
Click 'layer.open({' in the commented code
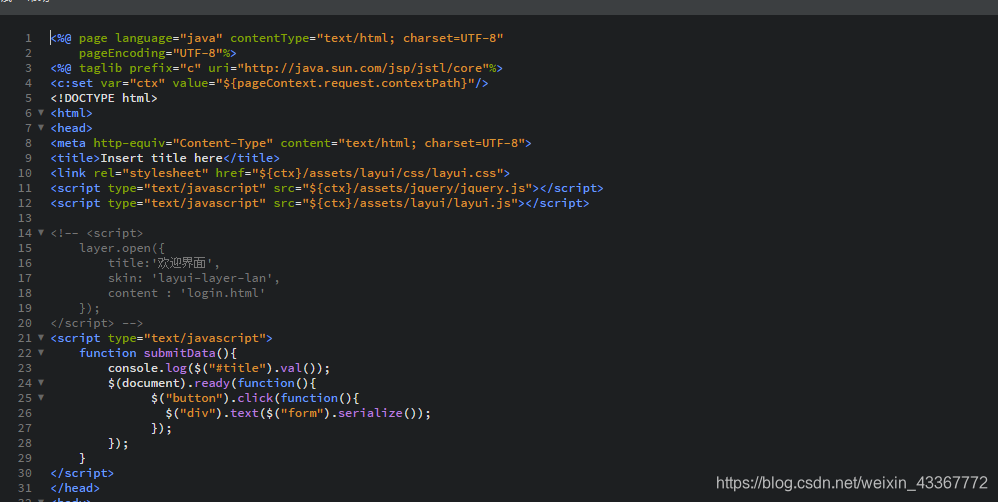(x=122, y=248)
